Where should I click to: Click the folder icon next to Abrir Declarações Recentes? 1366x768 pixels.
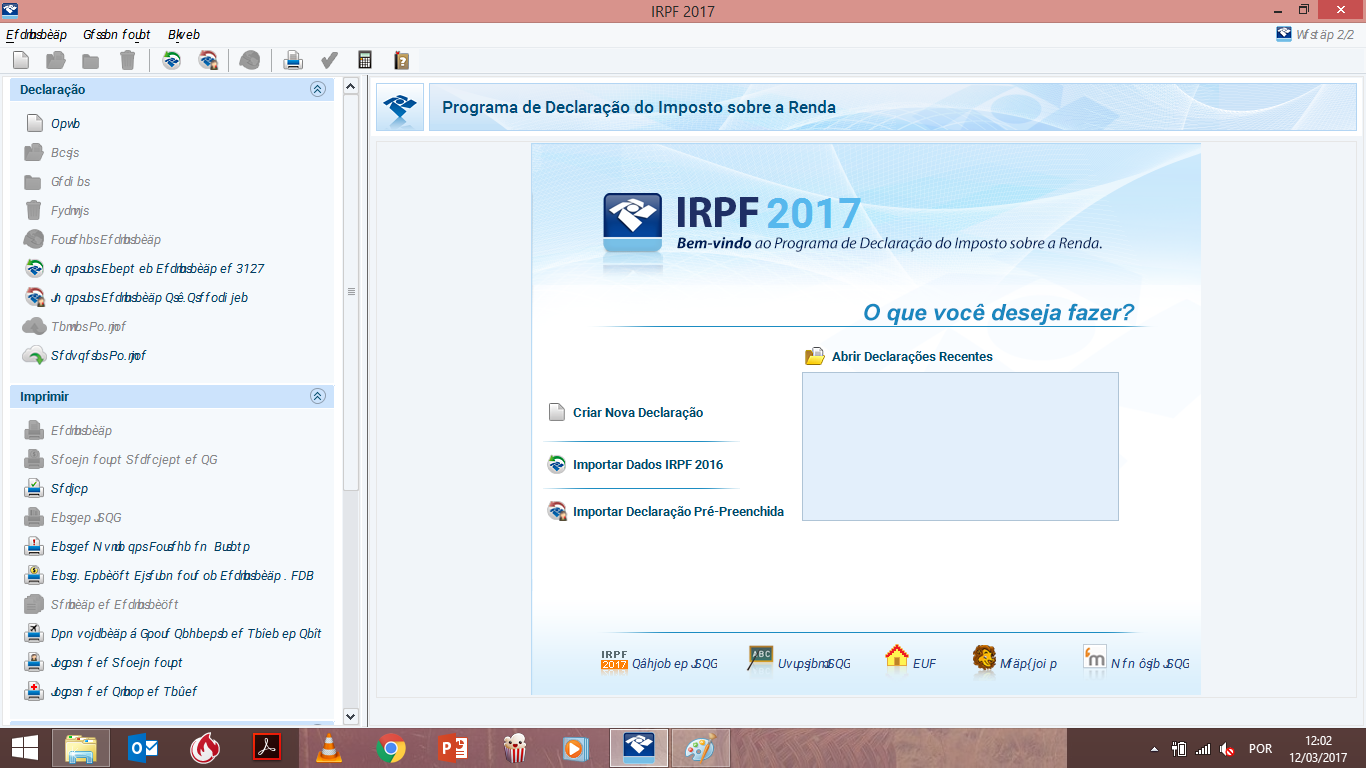(815, 356)
